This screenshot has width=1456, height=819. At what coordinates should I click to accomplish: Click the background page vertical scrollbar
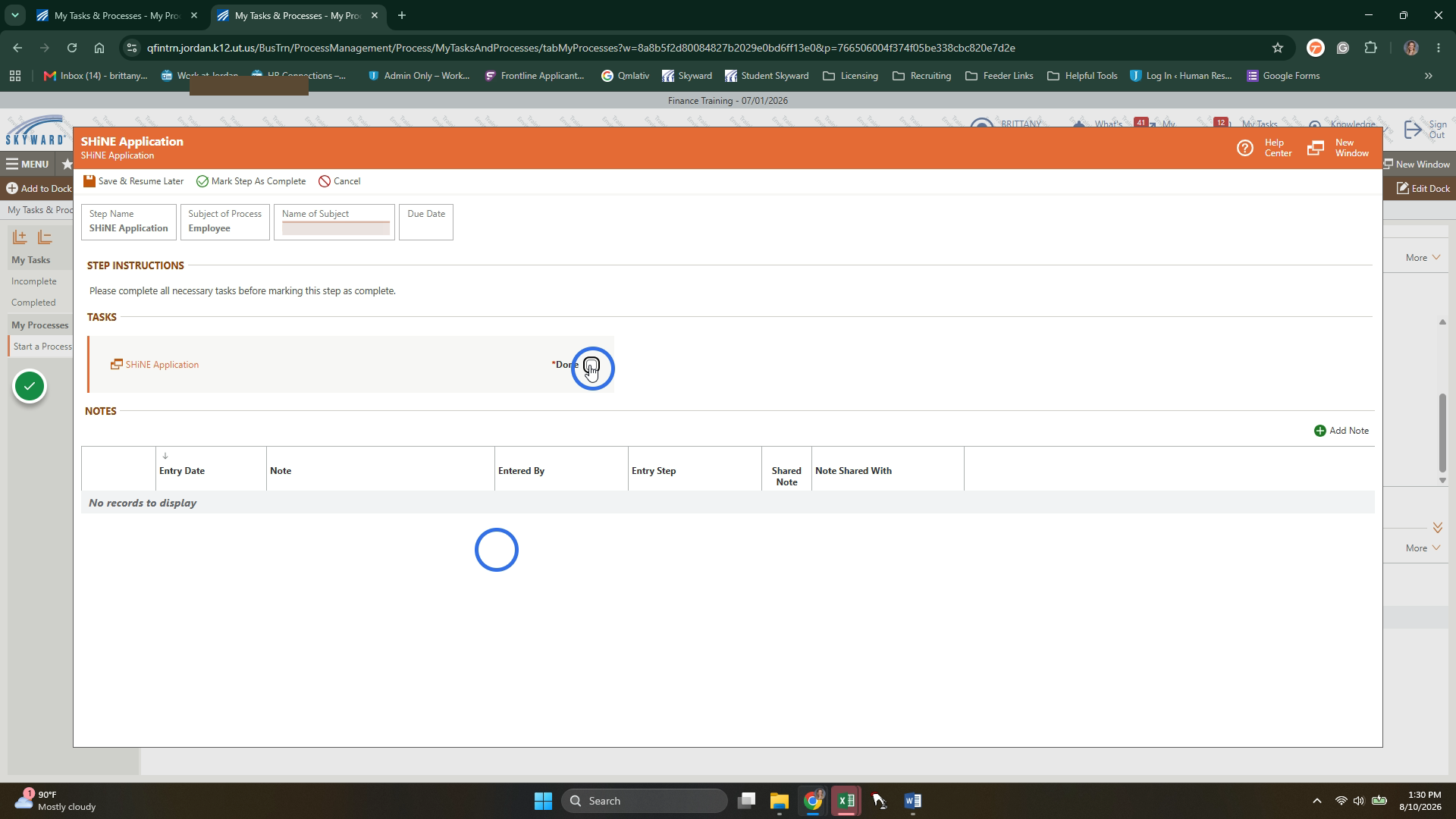click(1442, 433)
